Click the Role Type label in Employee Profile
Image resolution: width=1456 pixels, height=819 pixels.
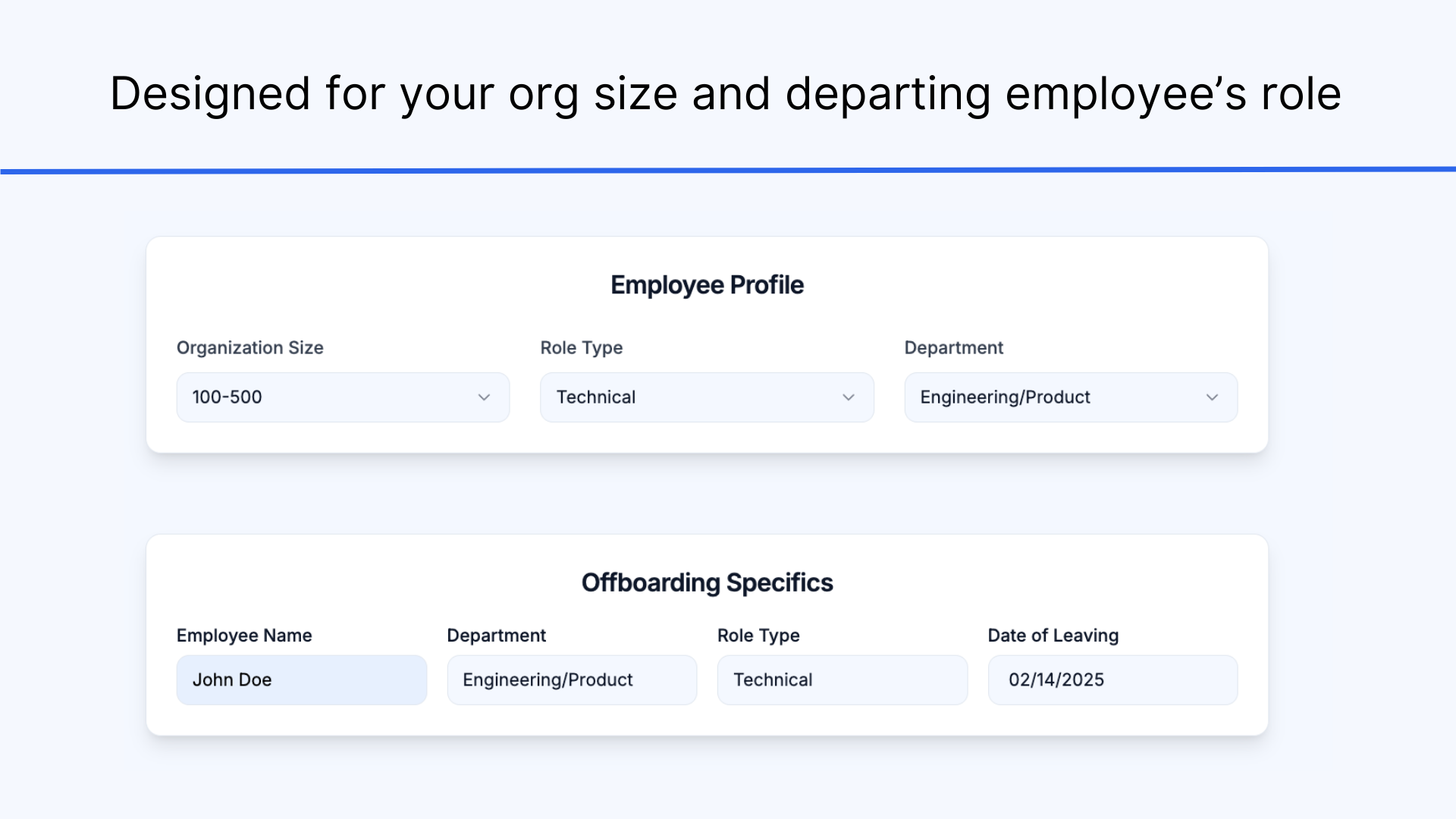[x=581, y=348]
